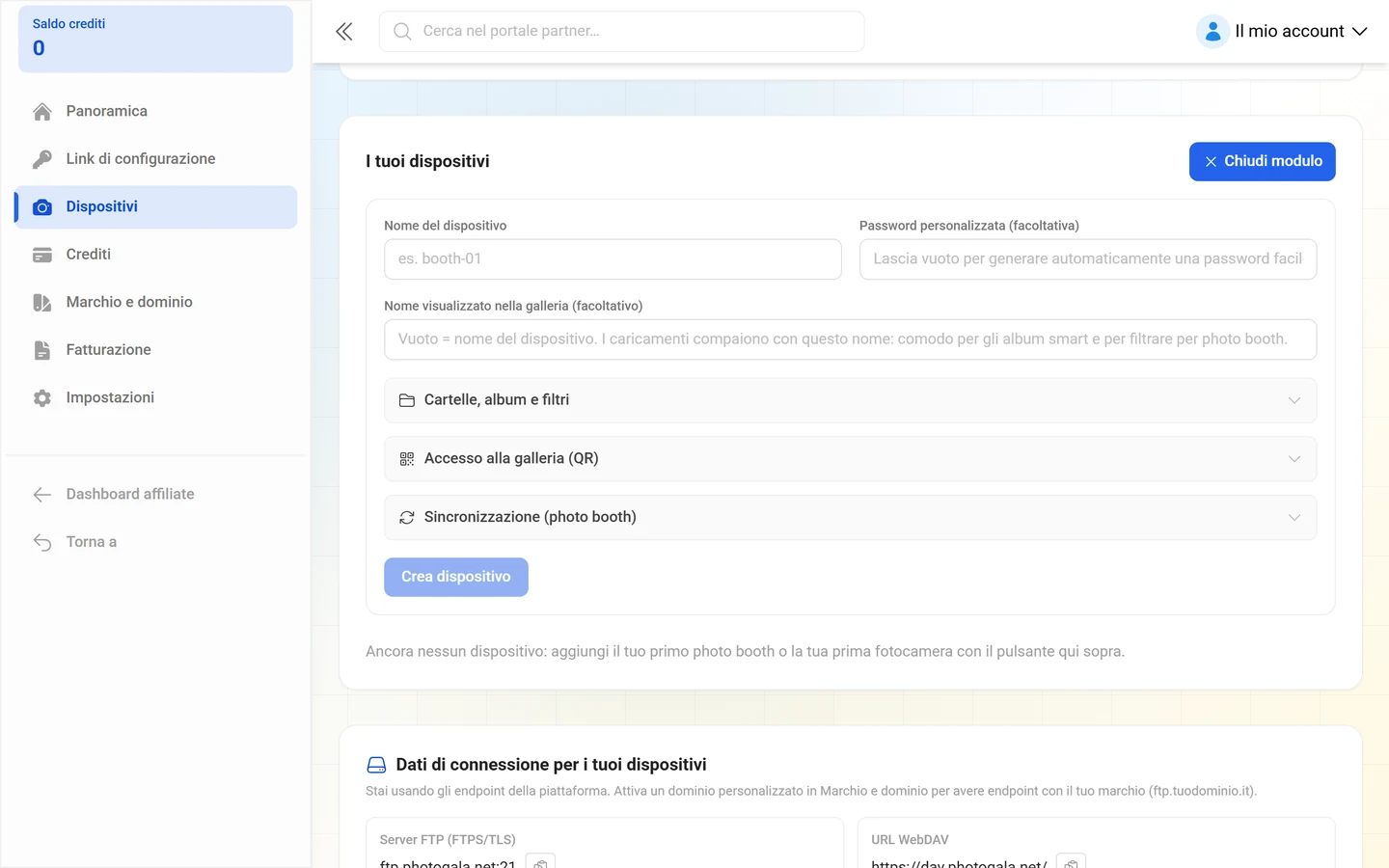Click the key icon for Link di configurazione

click(42, 159)
